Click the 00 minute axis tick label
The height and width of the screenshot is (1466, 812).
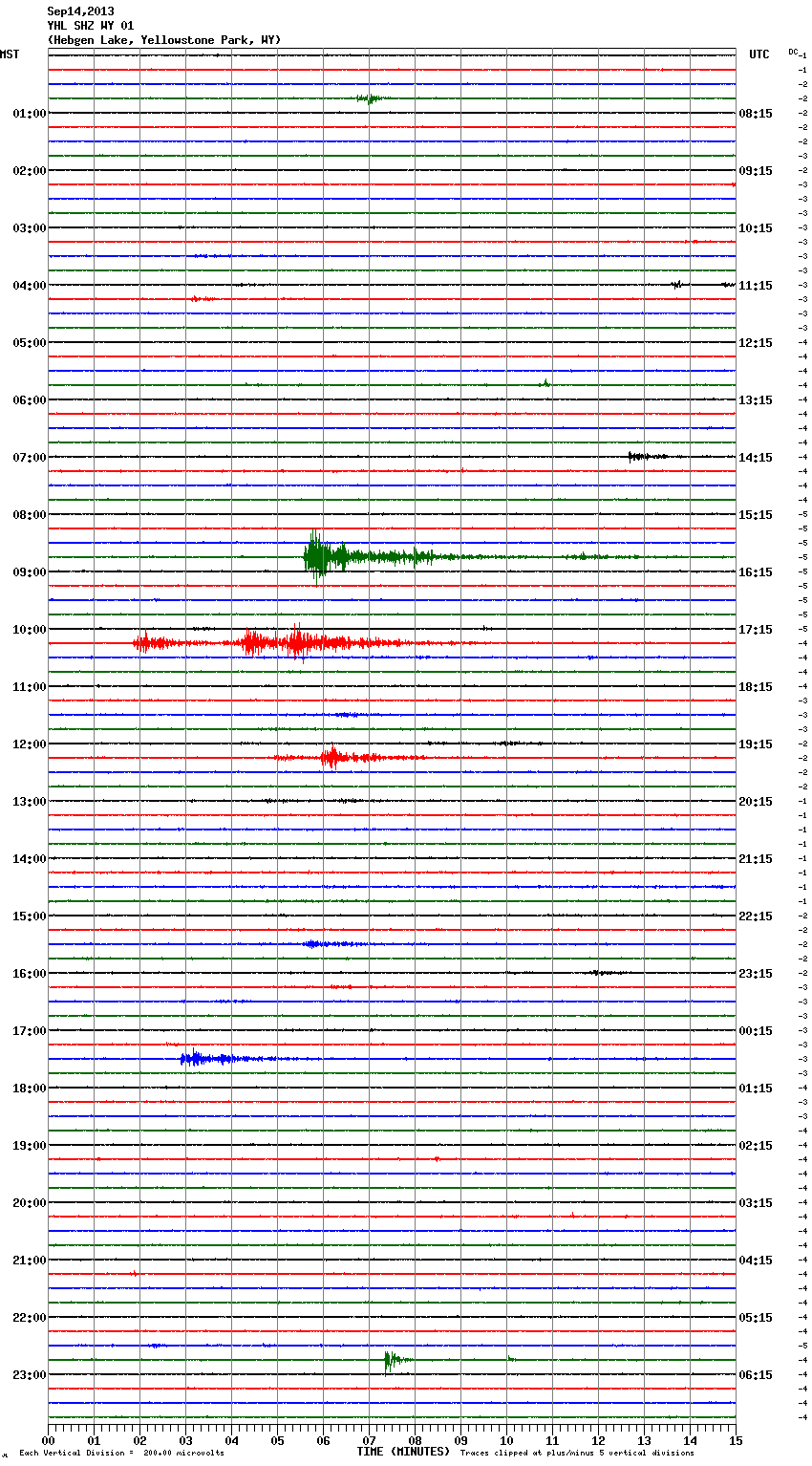(49, 1441)
